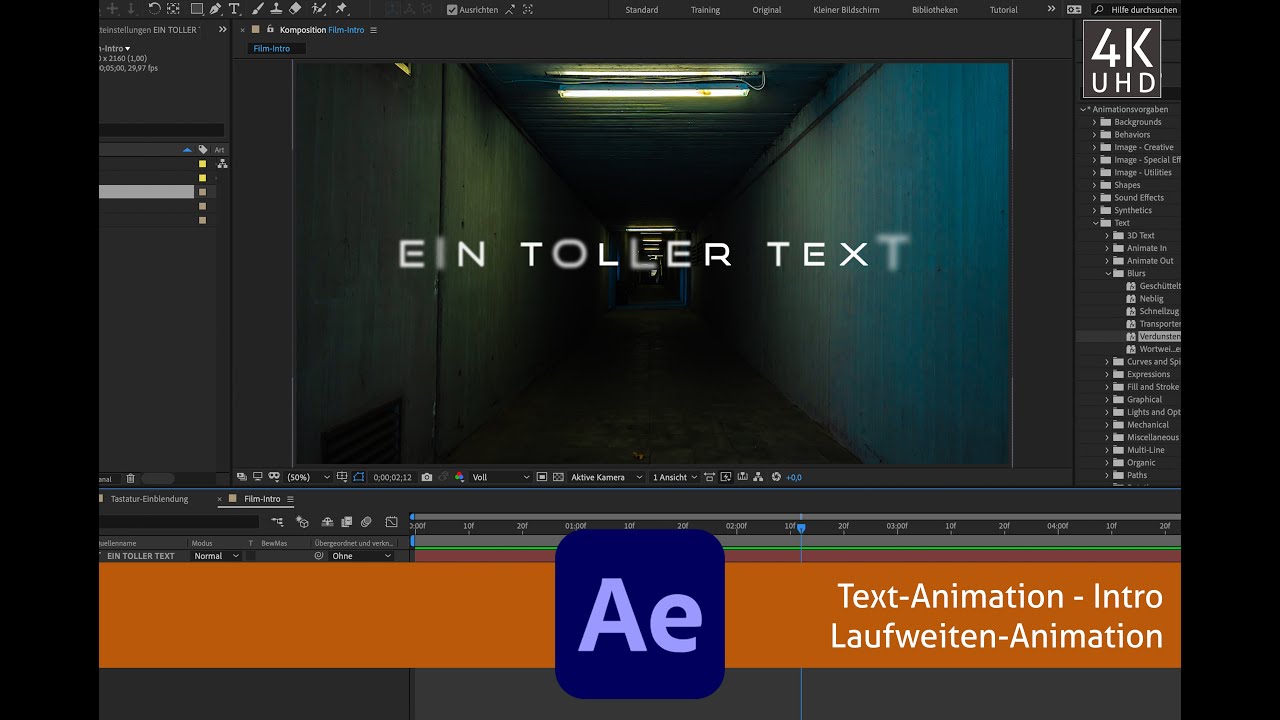Click the grid and guides options icon
The image size is (1280, 720).
pos(342,477)
